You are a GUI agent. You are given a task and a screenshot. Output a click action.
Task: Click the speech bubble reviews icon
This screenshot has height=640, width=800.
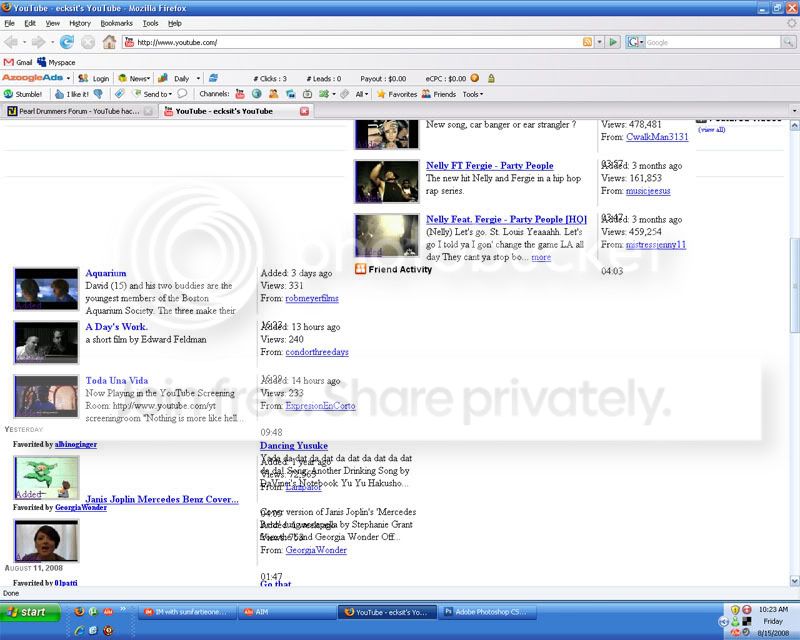pyautogui.click(x=182, y=94)
